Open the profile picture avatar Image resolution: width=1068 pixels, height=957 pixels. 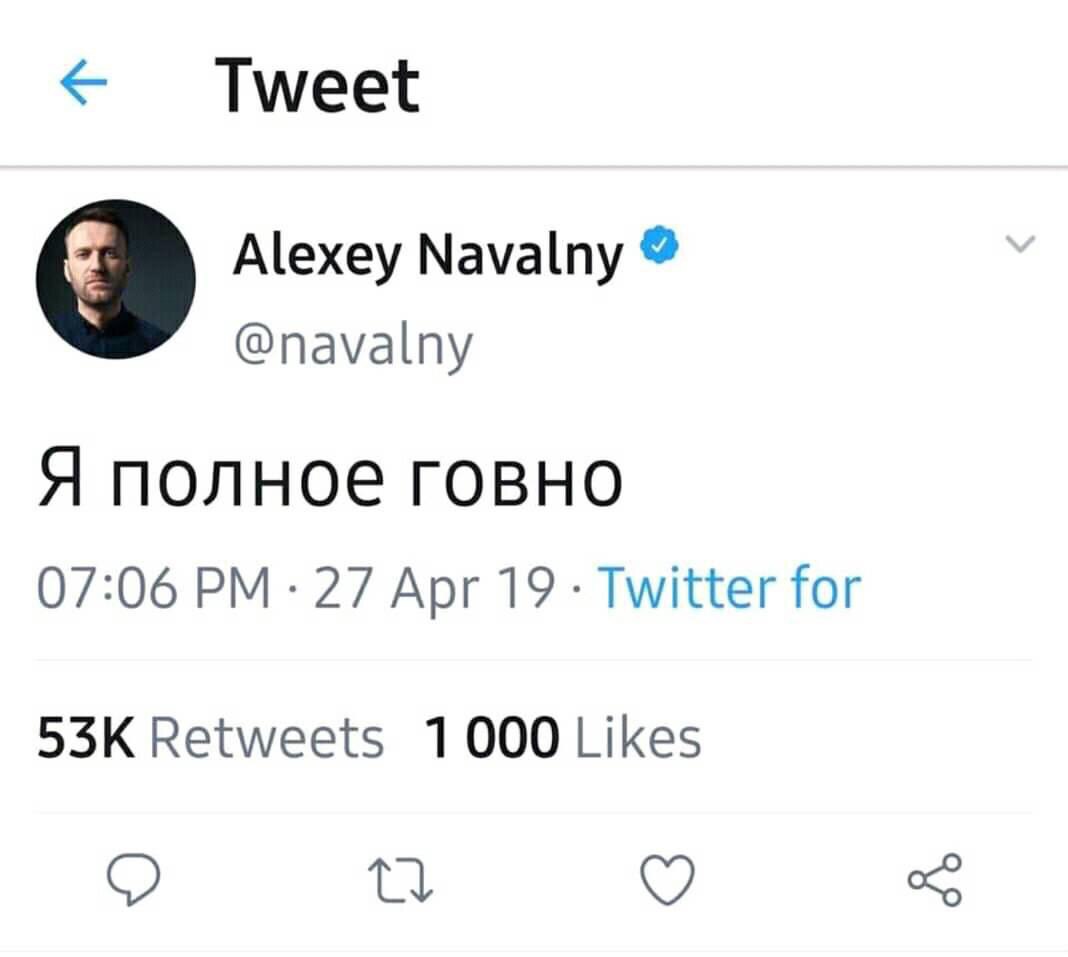(116, 280)
